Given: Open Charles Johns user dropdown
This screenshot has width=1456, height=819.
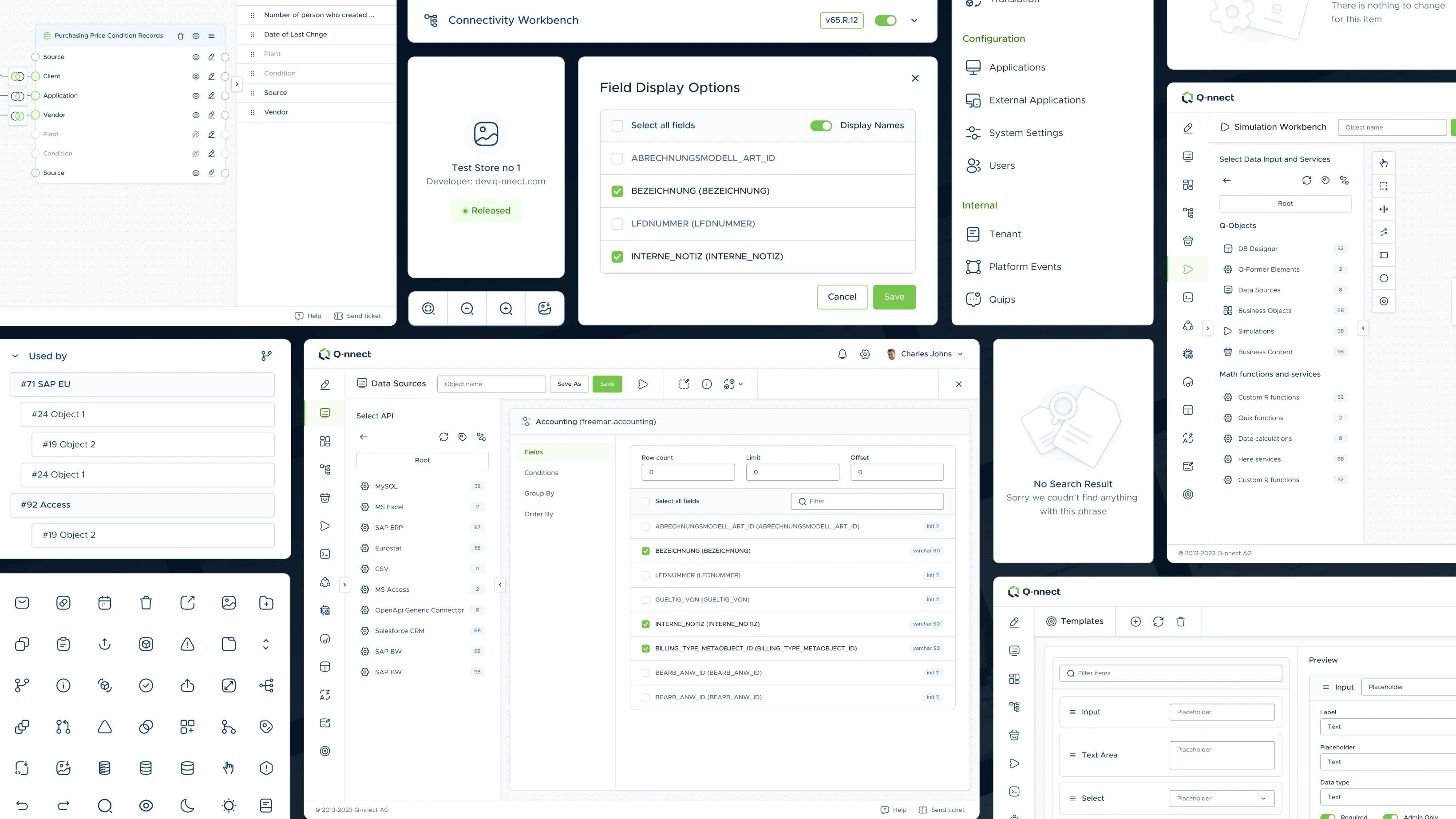Looking at the screenshot, I should pyautogui.click(x=960, y=354).
